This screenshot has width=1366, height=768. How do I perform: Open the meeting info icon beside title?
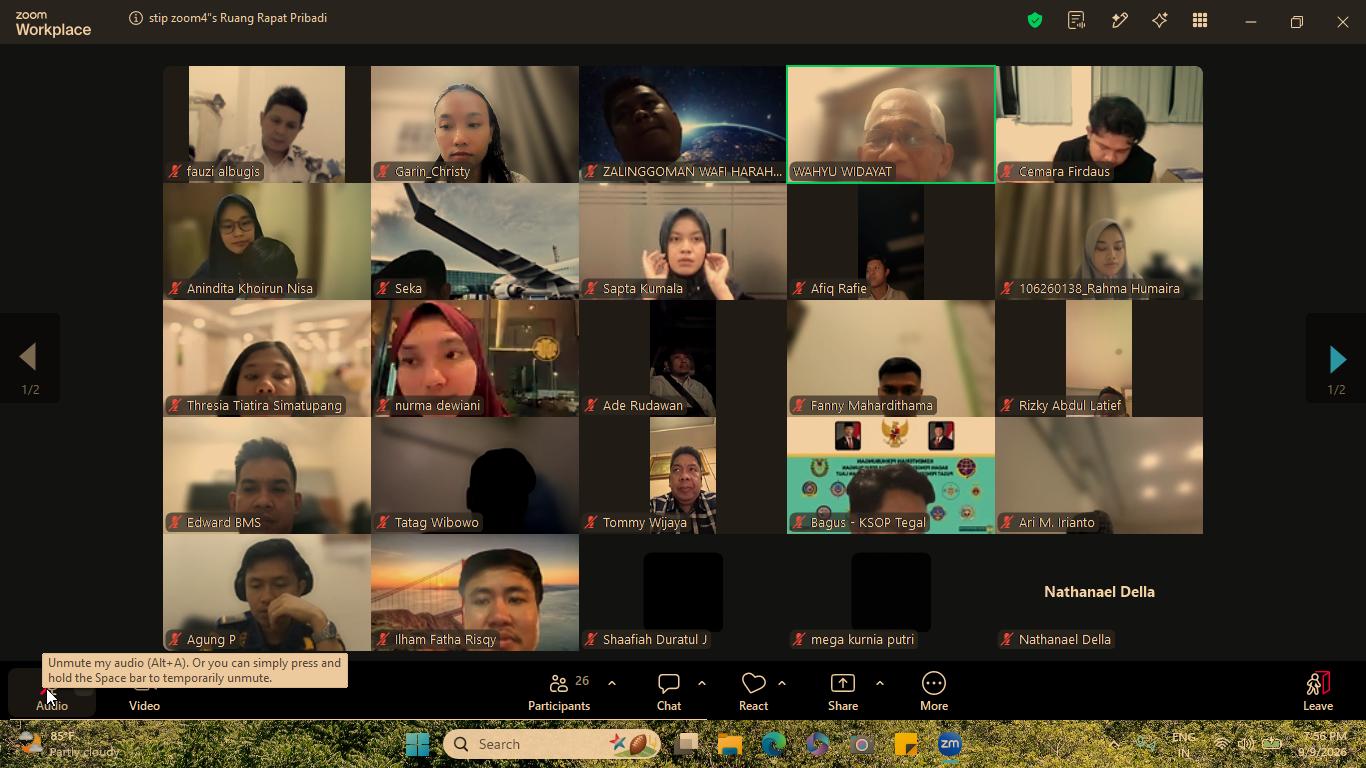(136, 18)
